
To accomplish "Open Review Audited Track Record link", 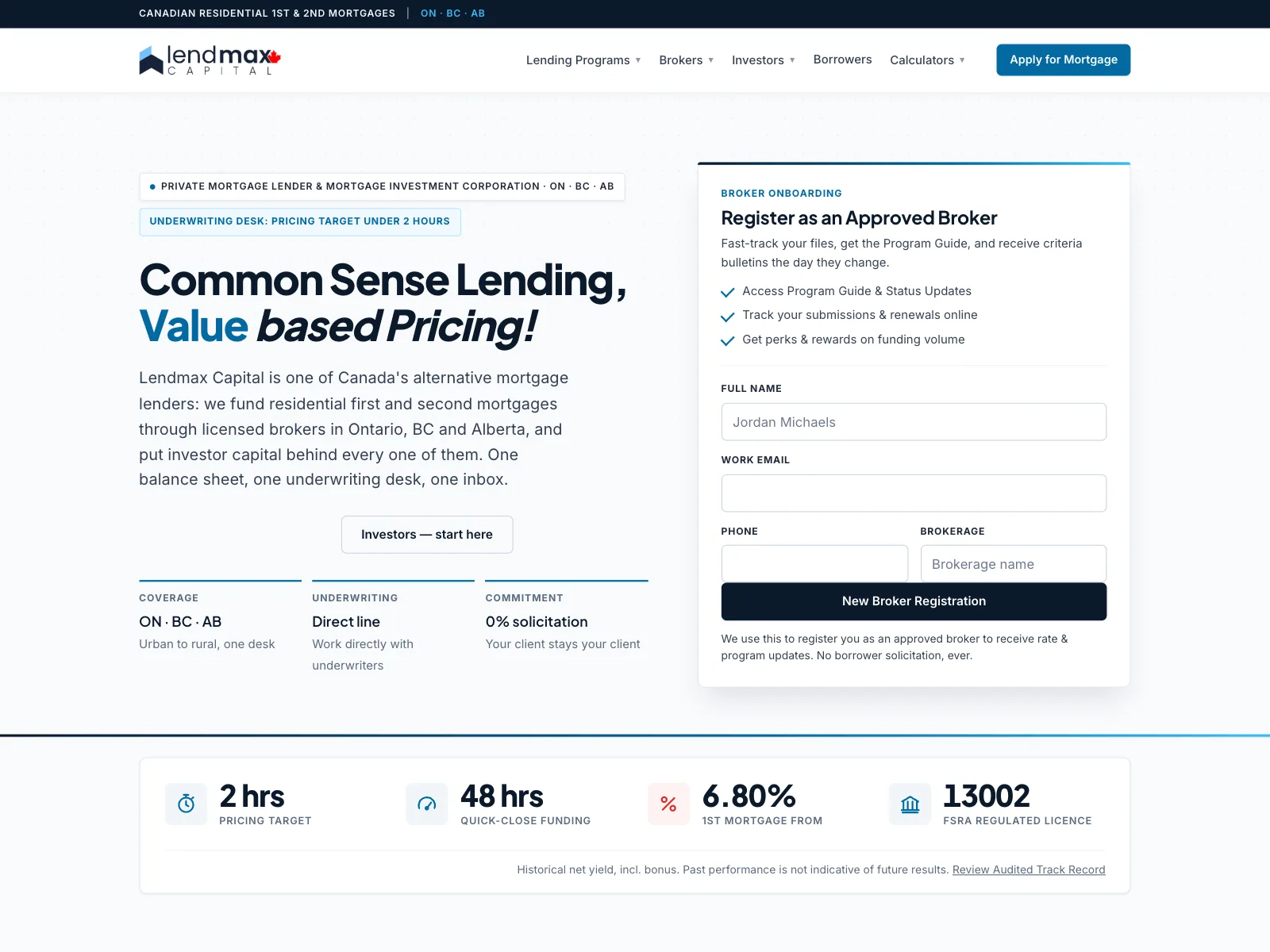I will pyautogui.click(x=1029, y=869).
